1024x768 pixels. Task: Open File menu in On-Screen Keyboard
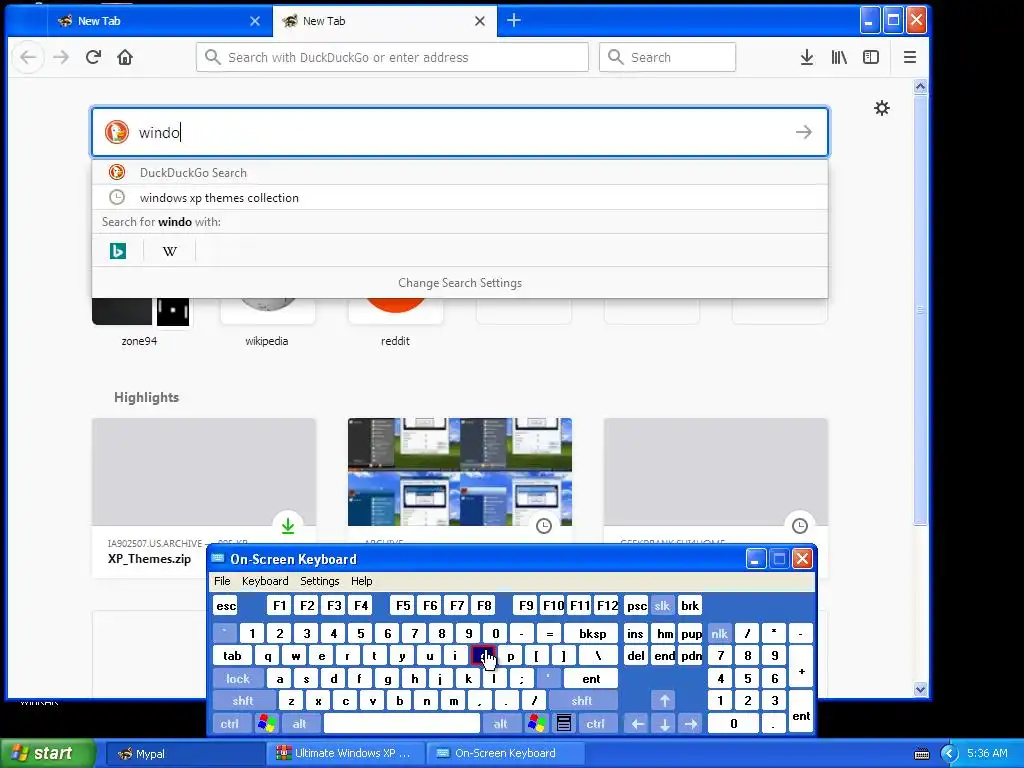point(222,581)
